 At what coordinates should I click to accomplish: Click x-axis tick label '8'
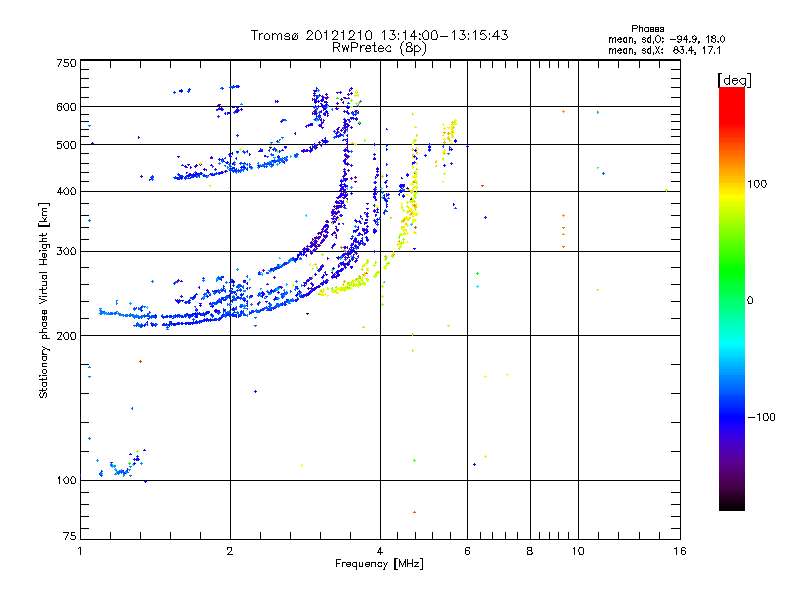530,551
